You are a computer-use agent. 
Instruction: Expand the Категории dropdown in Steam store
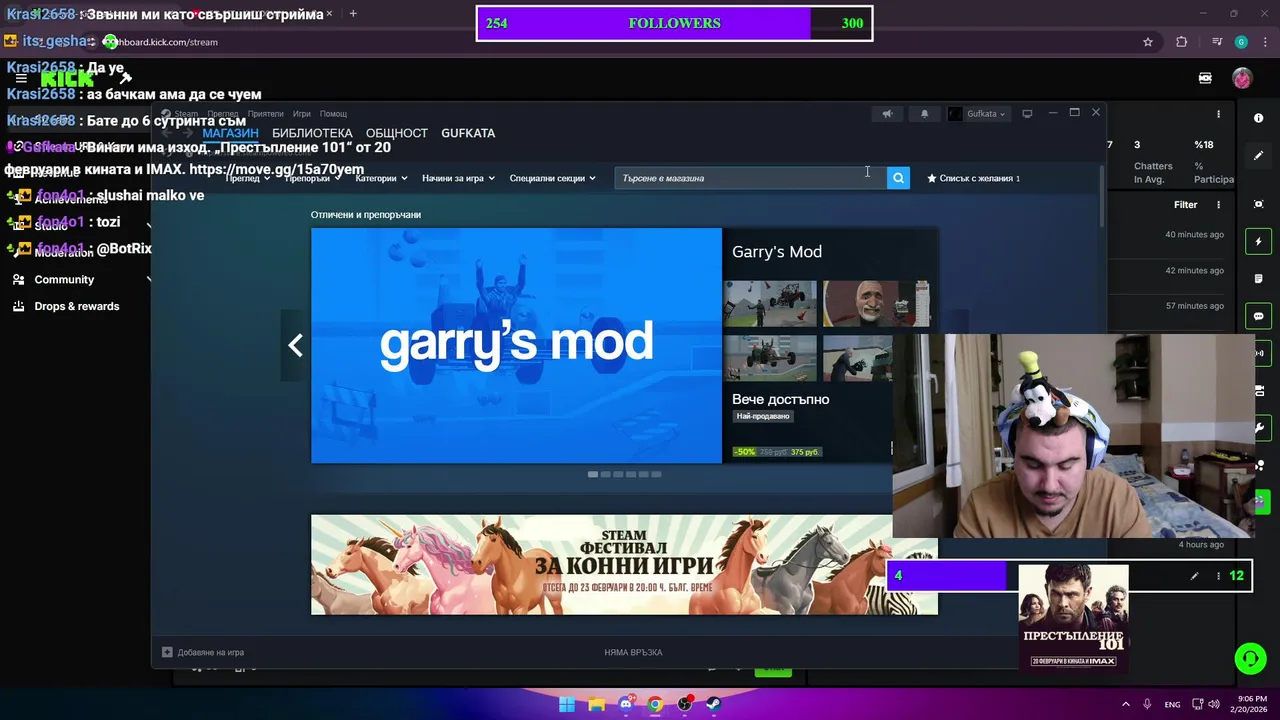(381, 178)
